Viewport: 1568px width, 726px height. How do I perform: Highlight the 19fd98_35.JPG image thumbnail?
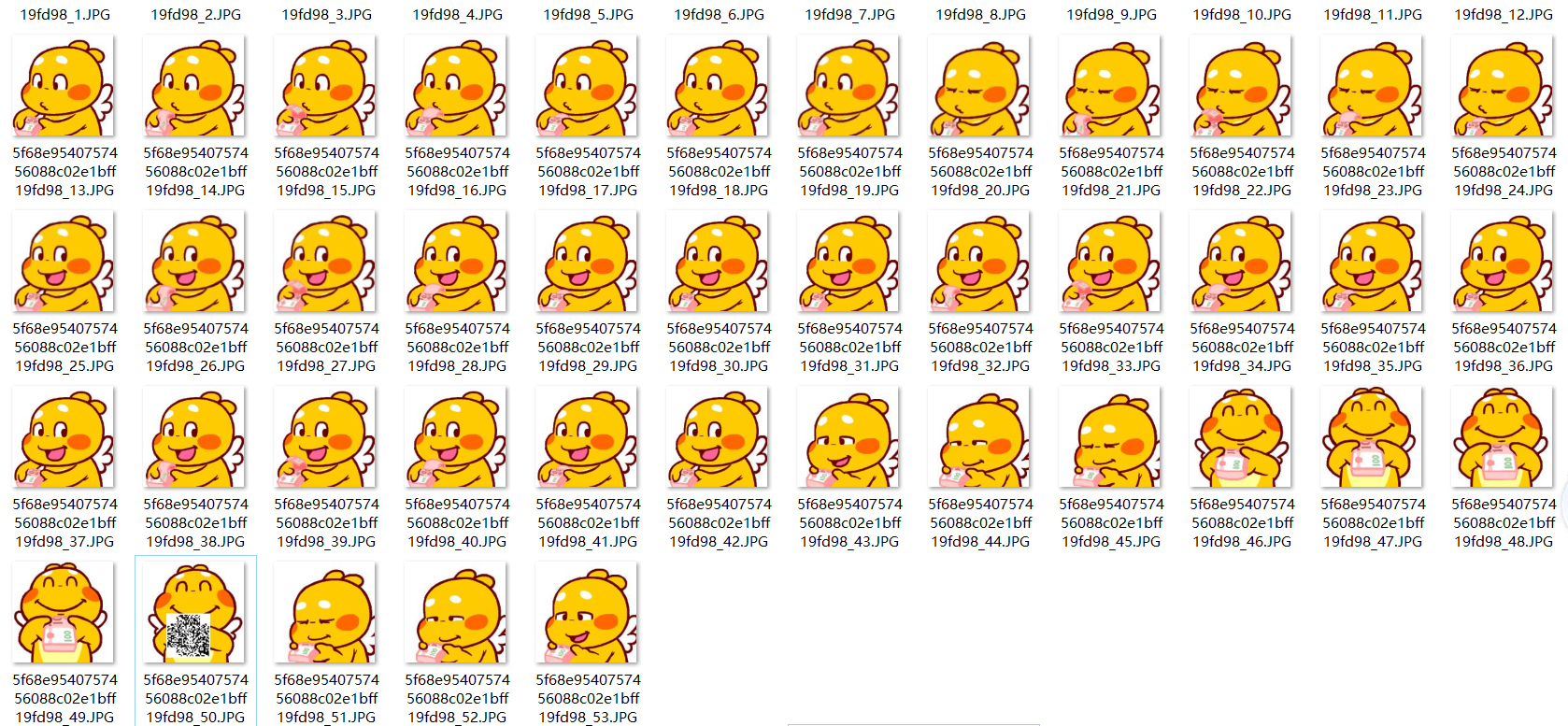[1372, 262]
